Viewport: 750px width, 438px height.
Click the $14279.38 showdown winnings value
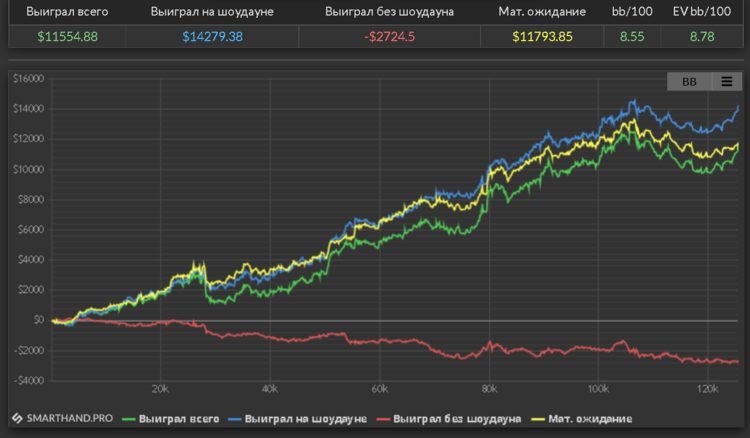[x=211, y=36]
